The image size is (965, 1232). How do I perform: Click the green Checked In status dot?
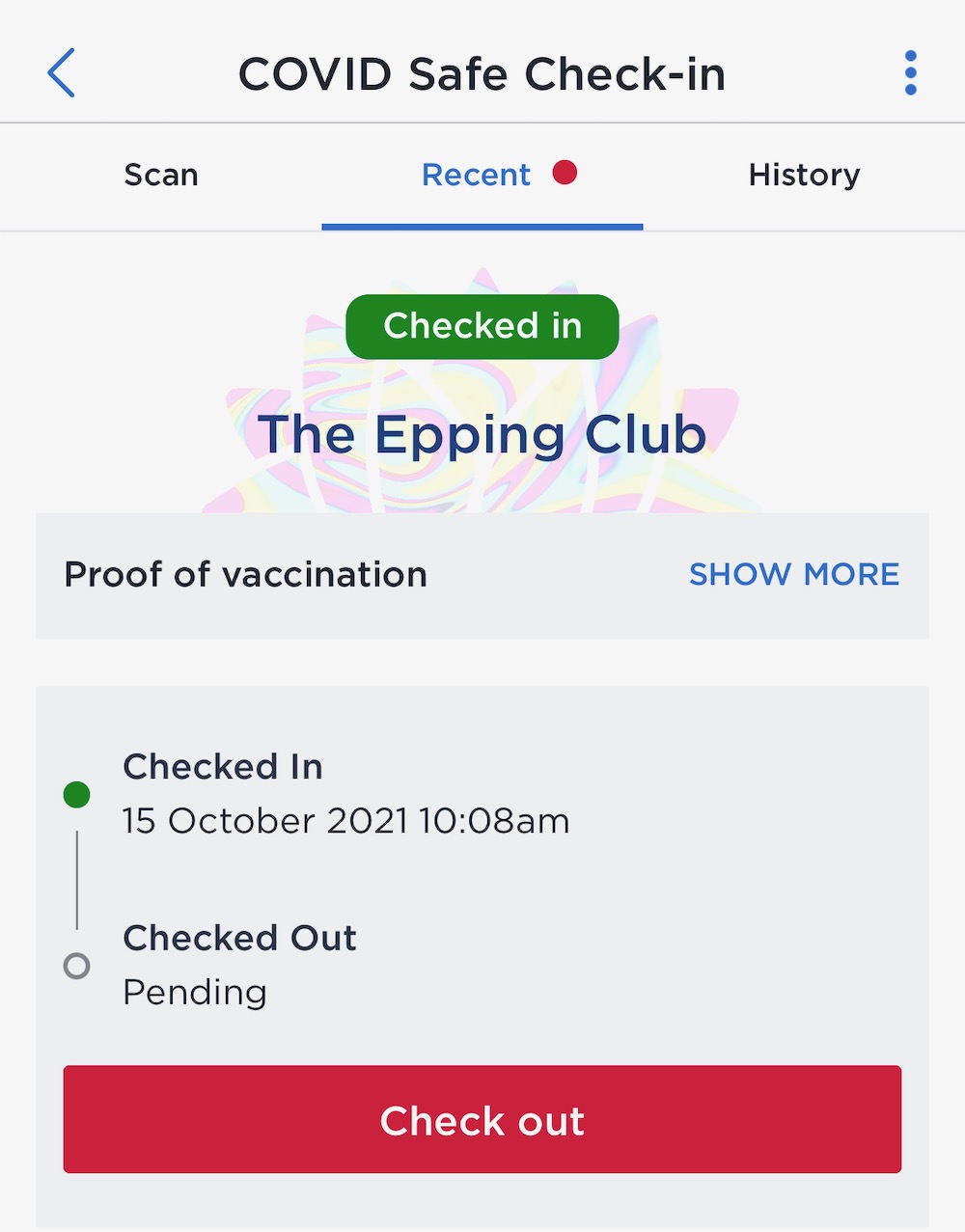click(x=76, y=795)
